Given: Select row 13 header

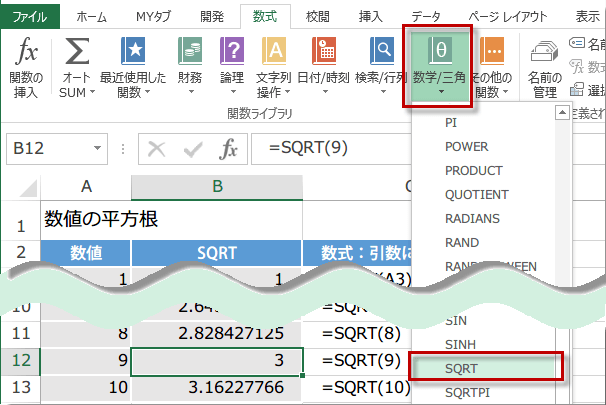Looking at the screenshot, I should click(20, 388).
